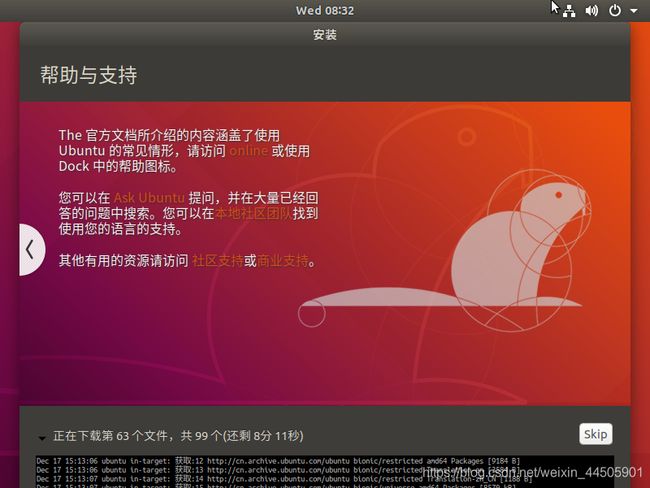Go to previous slide with left arrow
Screen dimensions: 650x488
point(32,250)
